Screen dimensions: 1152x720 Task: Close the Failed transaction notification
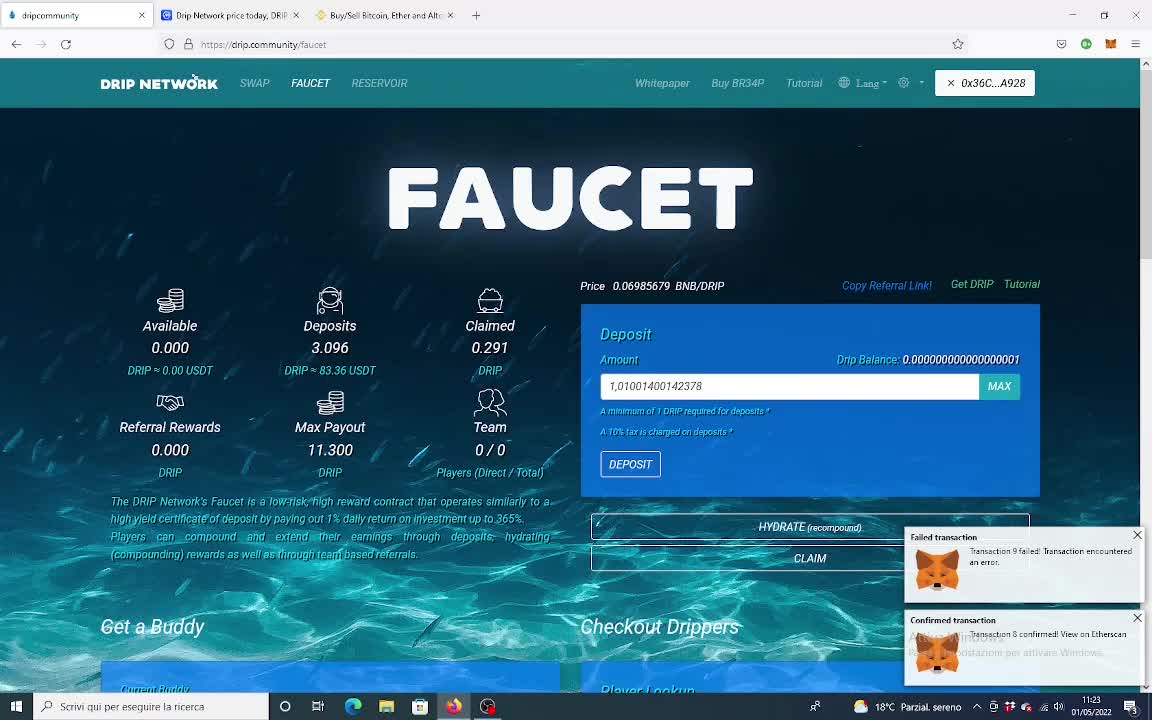1137,535
